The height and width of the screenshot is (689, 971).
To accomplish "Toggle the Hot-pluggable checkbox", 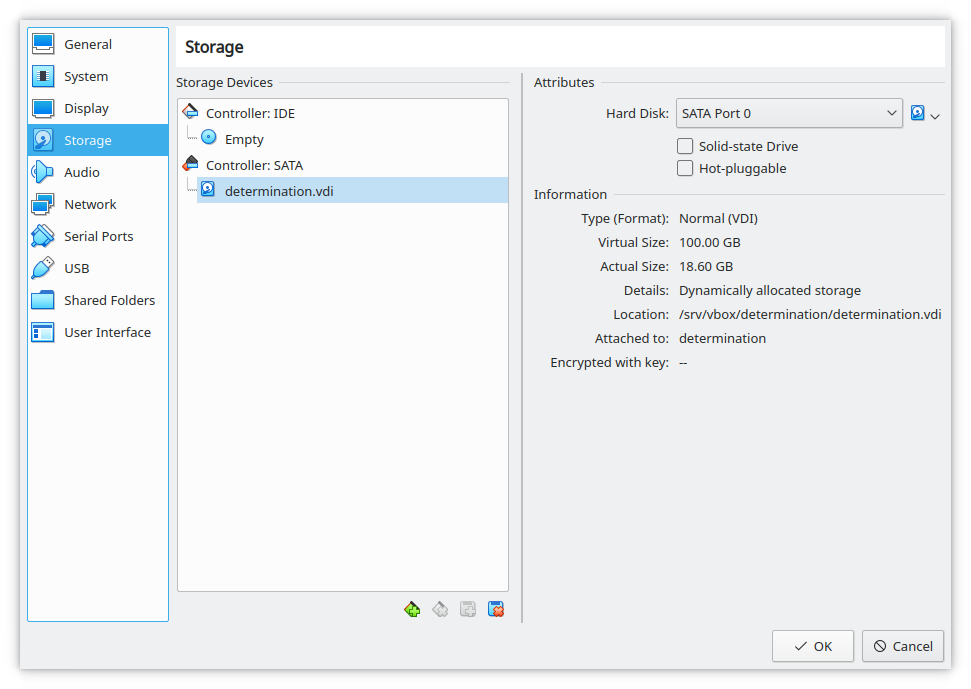I will (x=685, y=168).
